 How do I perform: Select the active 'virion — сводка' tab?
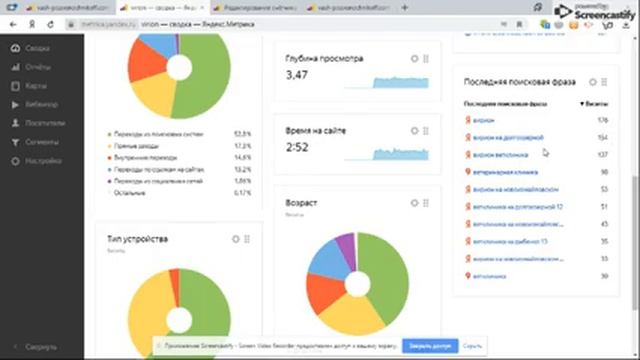162,8
